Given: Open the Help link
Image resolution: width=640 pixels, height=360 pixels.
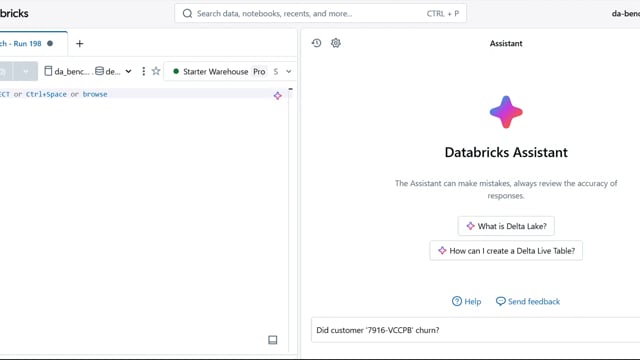Looking at the screenshot, I should [x=467, y=301].
